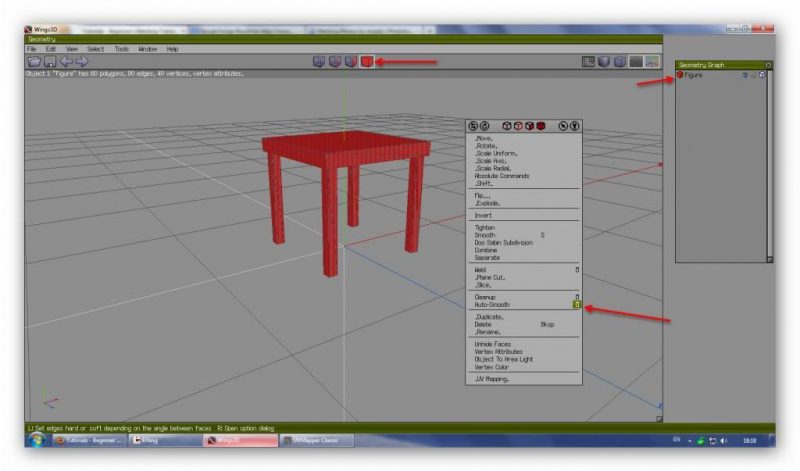Click the Save disk toolbar icon

click(x=49, y=62)
